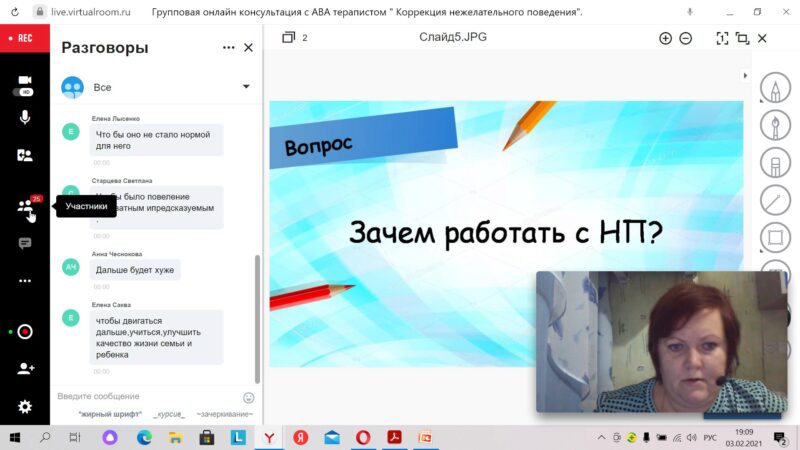Show hidden system tray icons arrow
The height and width of the screenshot is (450, 800).
[602, 437]
